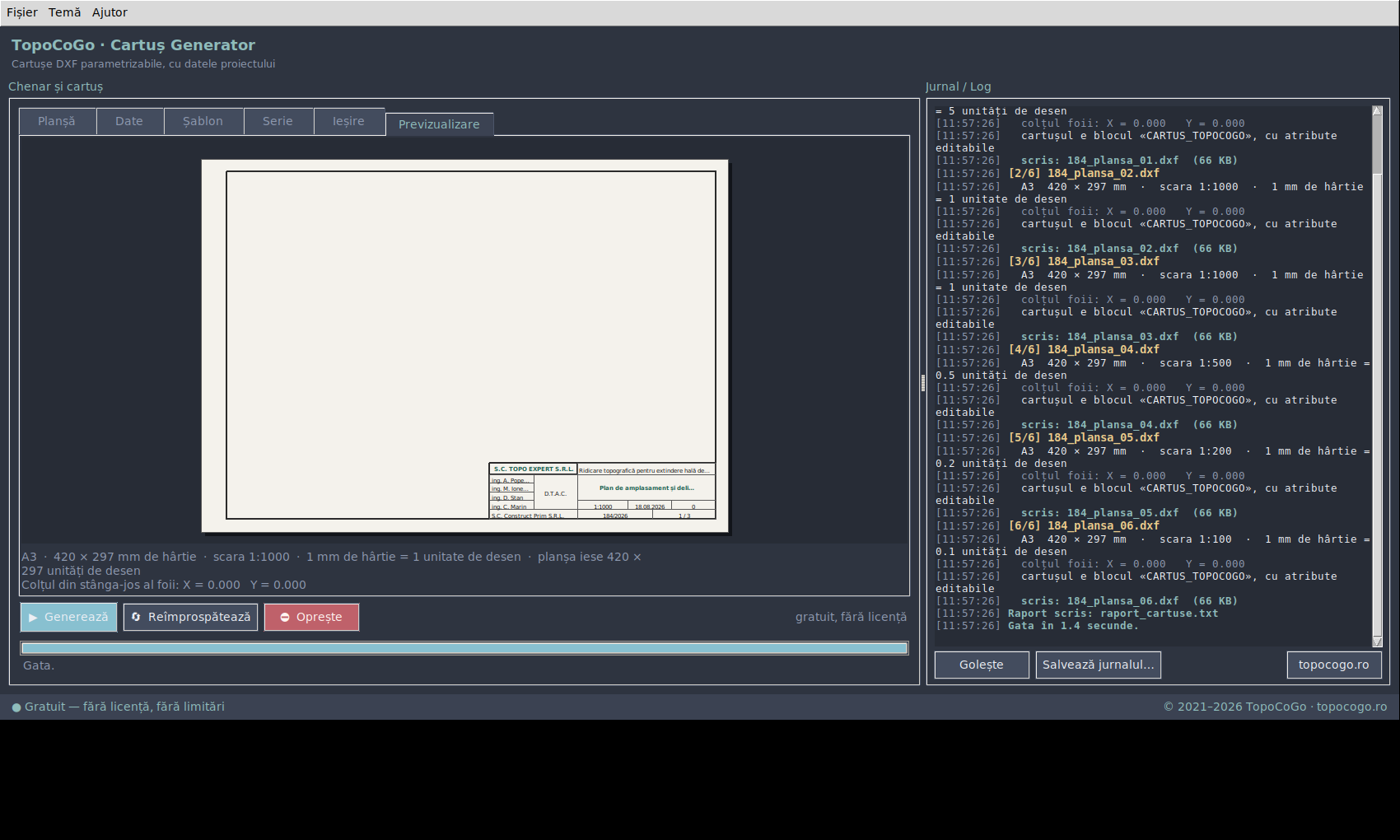Screen dimensions: 1400x840
Task: Click the log scrollbar up arrow
Action: coord(1377,110)
